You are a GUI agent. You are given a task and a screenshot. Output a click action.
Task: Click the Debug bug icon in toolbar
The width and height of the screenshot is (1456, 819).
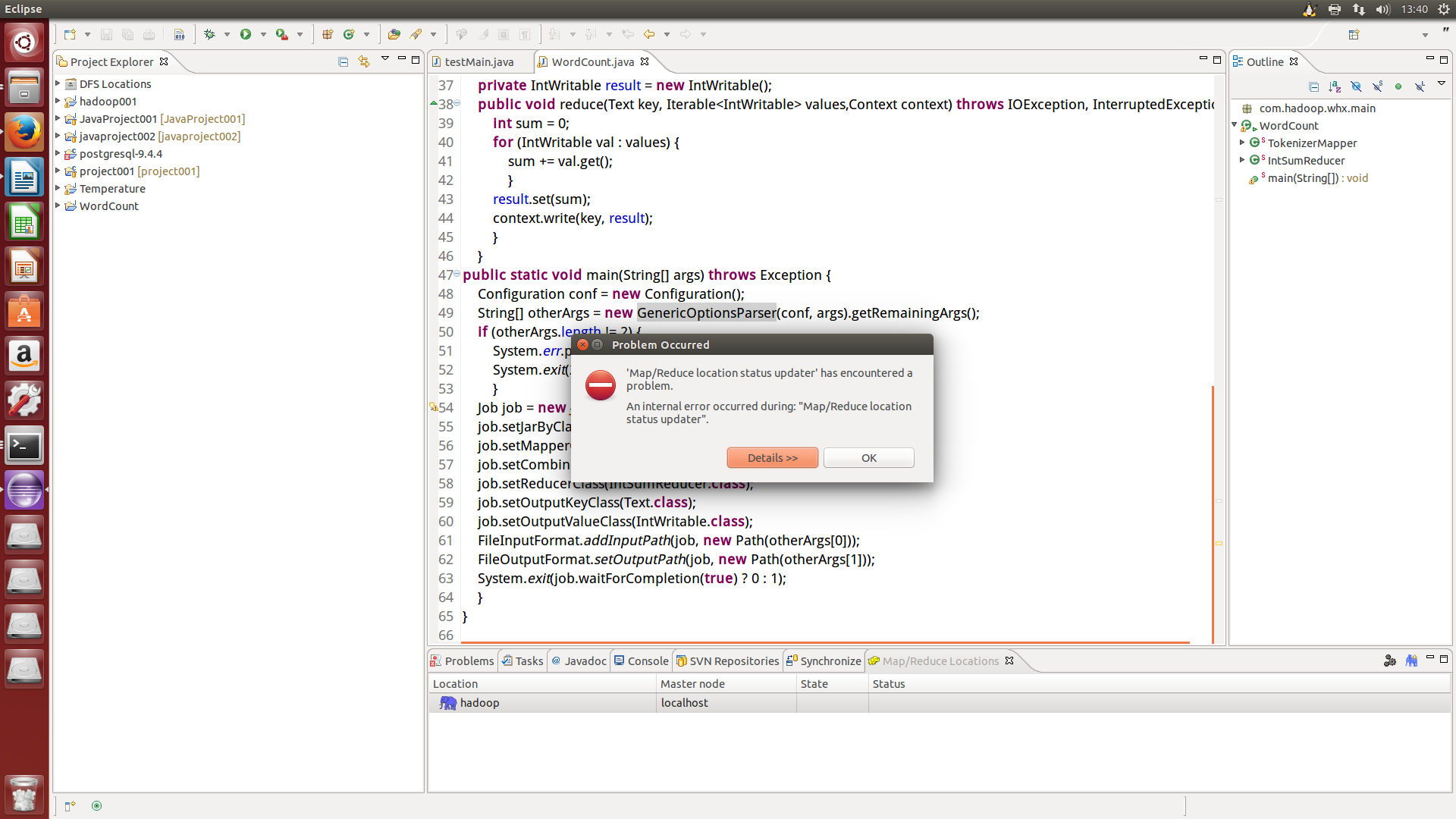[x=210, y=34]
